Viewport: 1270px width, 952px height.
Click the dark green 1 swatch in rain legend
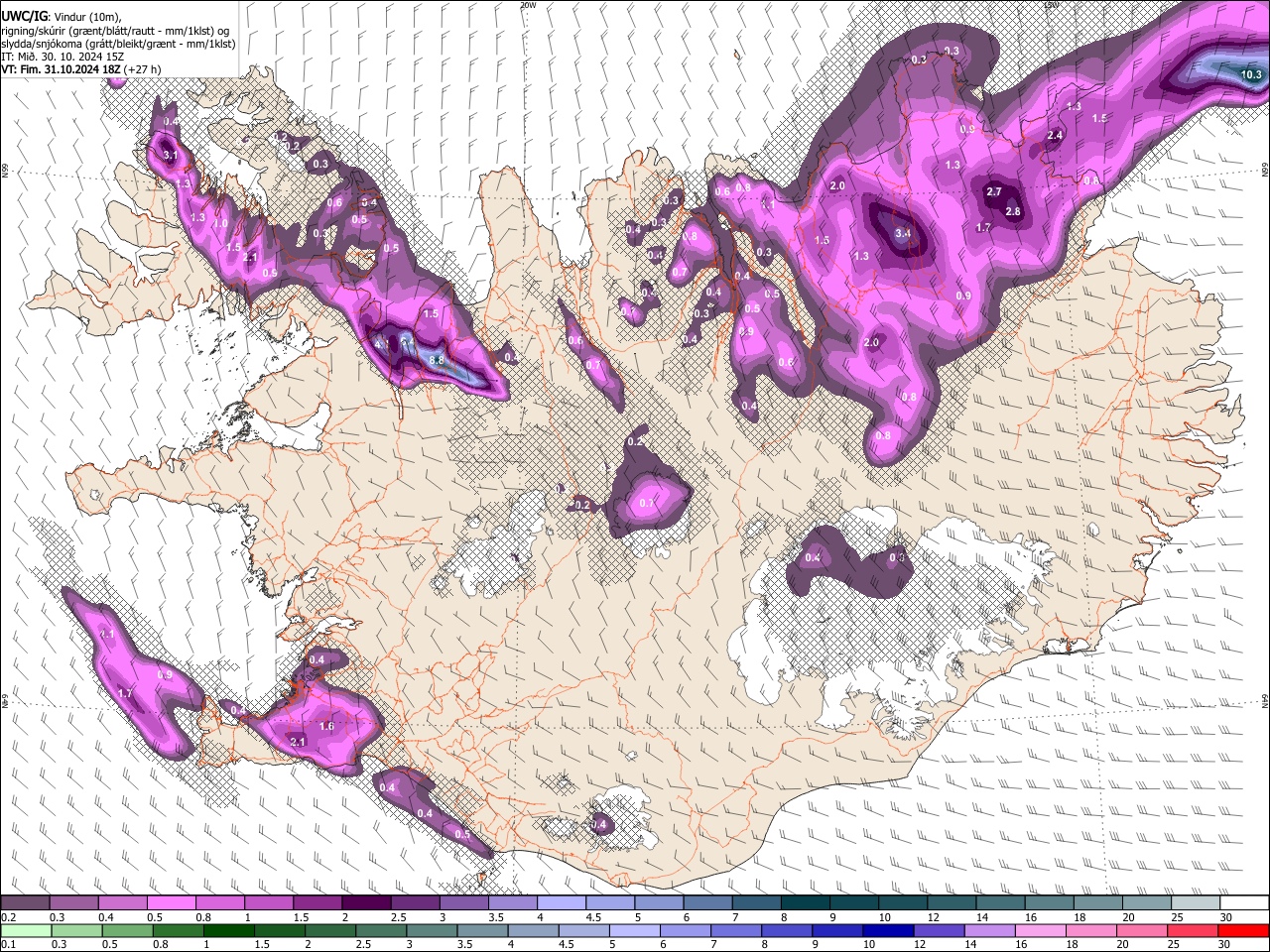click(228, 930)
